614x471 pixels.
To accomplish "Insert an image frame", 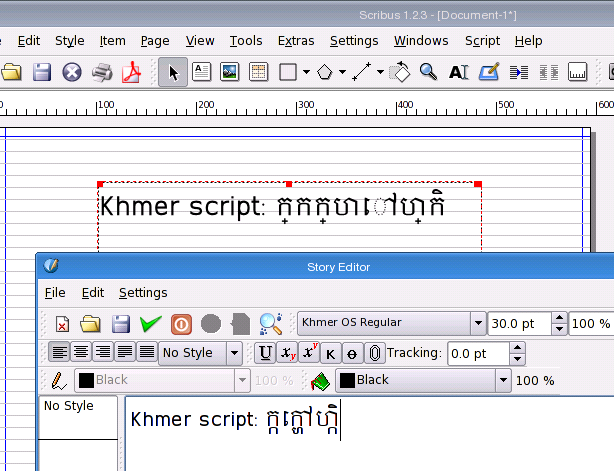I will (x=229, y=72).
